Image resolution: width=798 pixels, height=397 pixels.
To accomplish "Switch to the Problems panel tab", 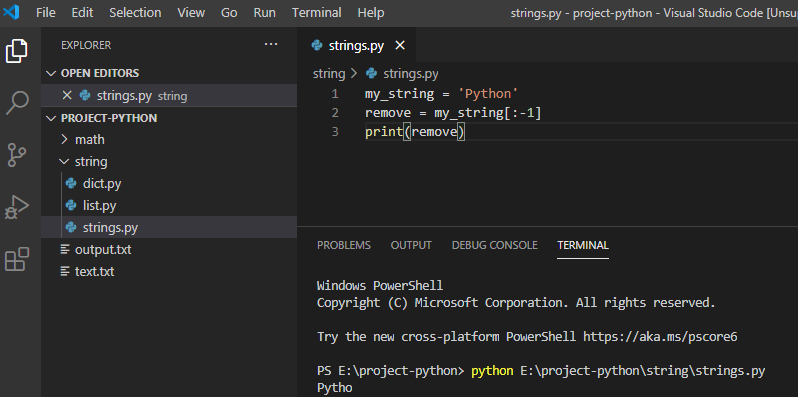I will point(344,245).
